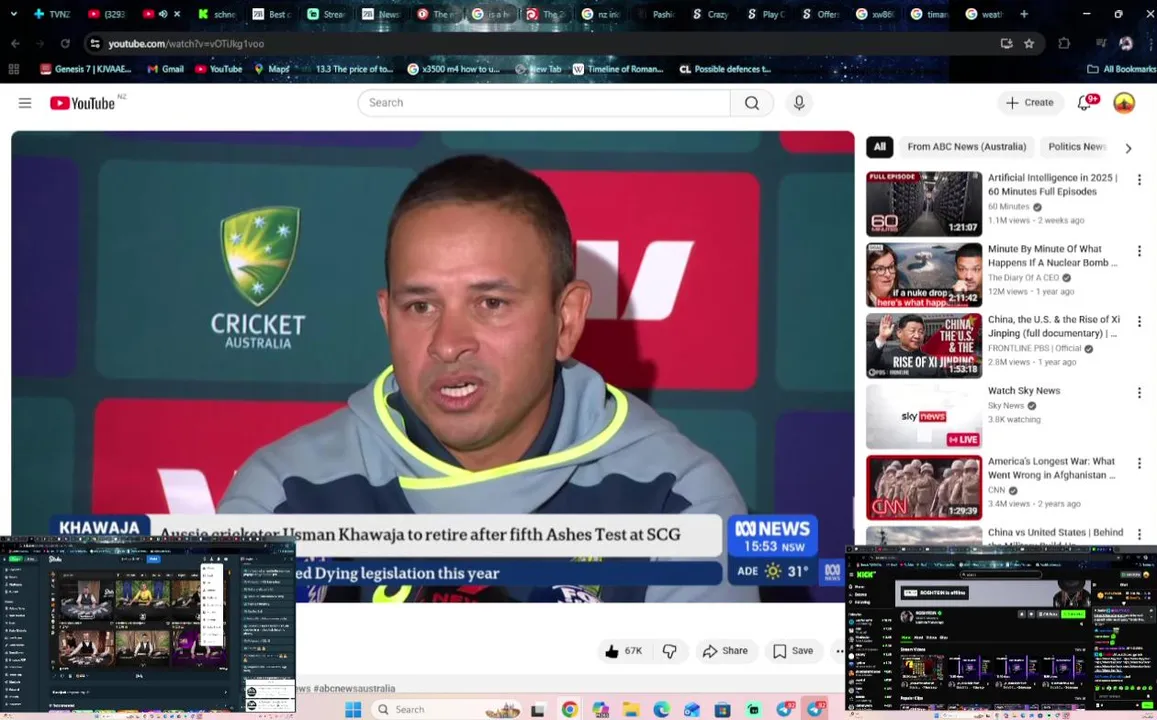Open Microsoft Store from the taskbar

click(x=722, y=710)
